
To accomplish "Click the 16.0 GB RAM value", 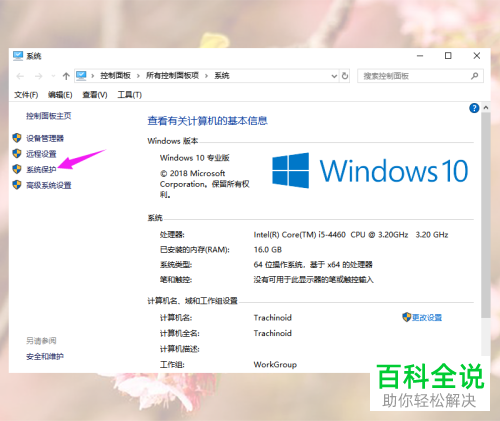I will (268, 250).
